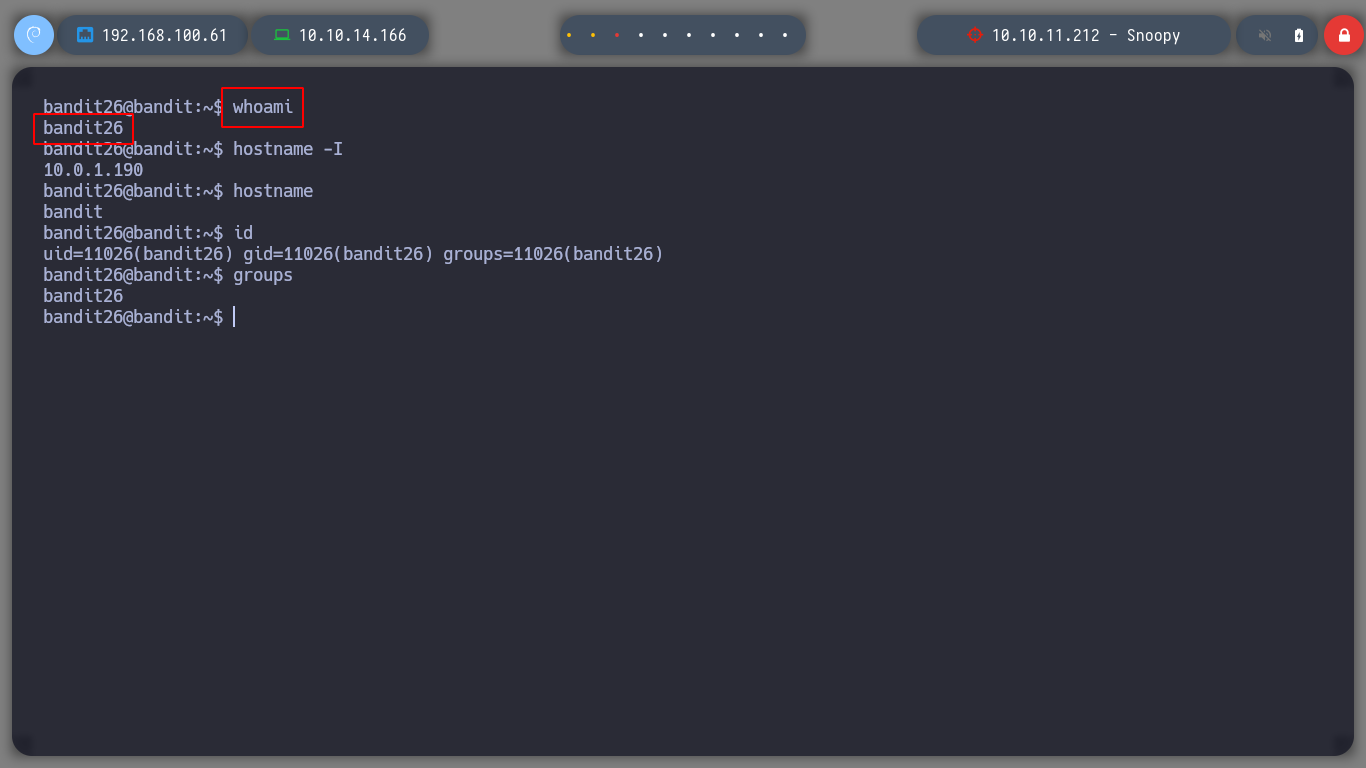The width and height of the screenshot is (1366, 768).
Task: Click the gid=11026(bandit26) text
Action: pyautogui.click(x=338, y=254)
